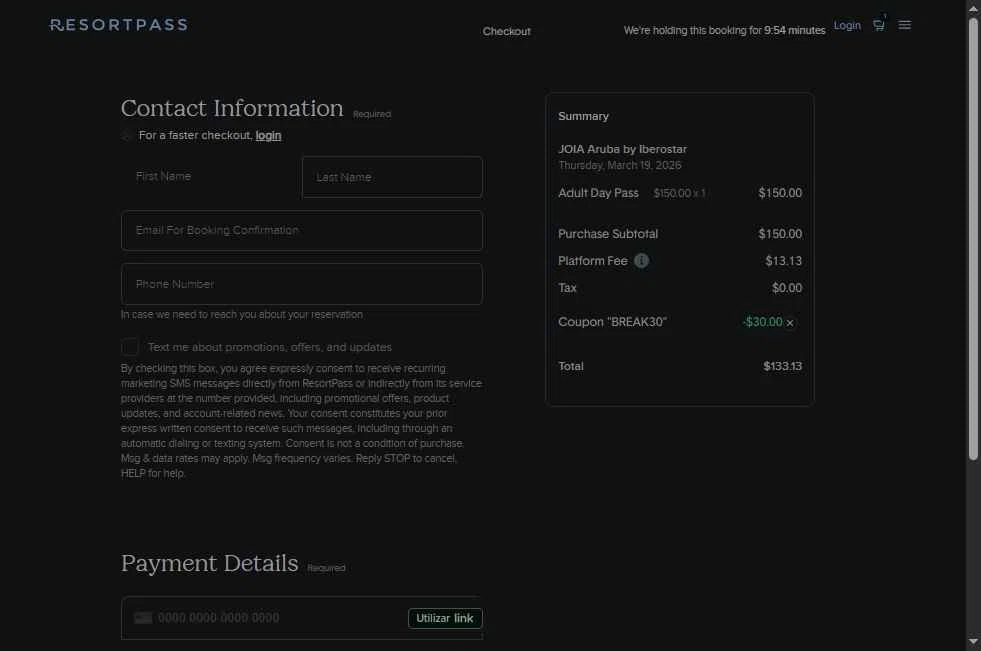Click the Phone Number field

click(x=301, y=284)
